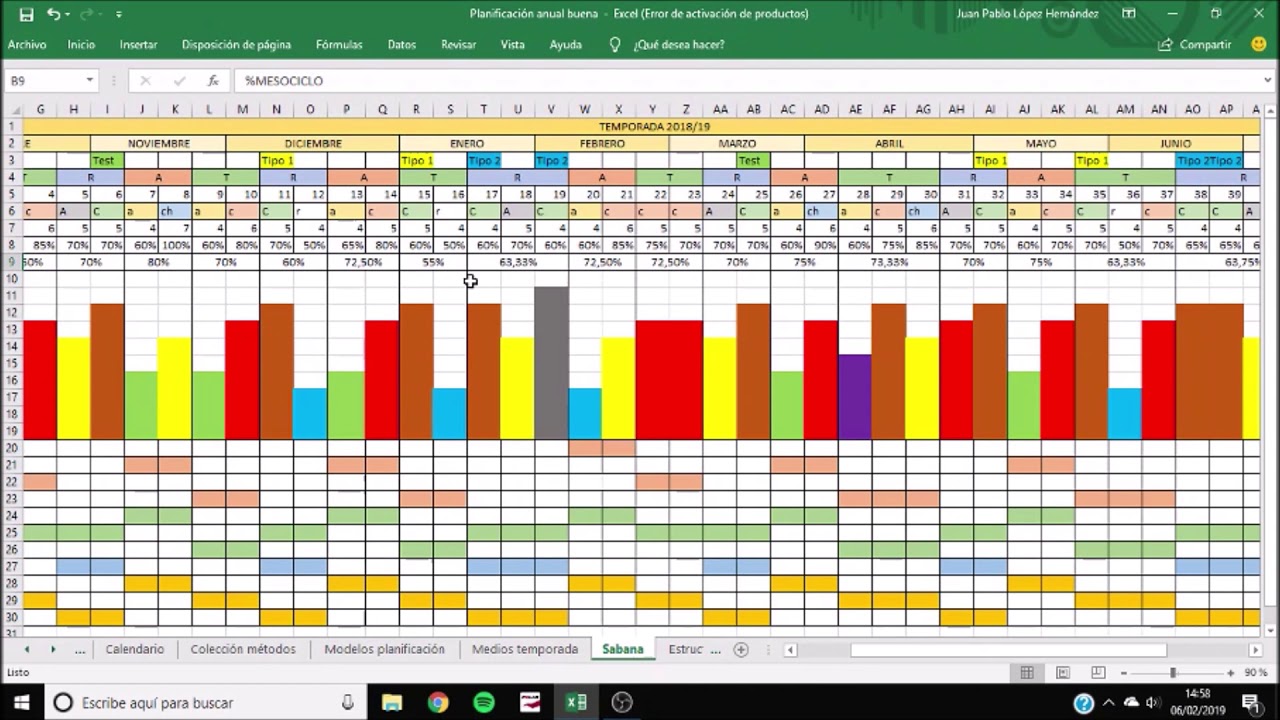Select the Revisar ribbon tab
This screenshot has width=1280, height=720.
pos(458,44)
